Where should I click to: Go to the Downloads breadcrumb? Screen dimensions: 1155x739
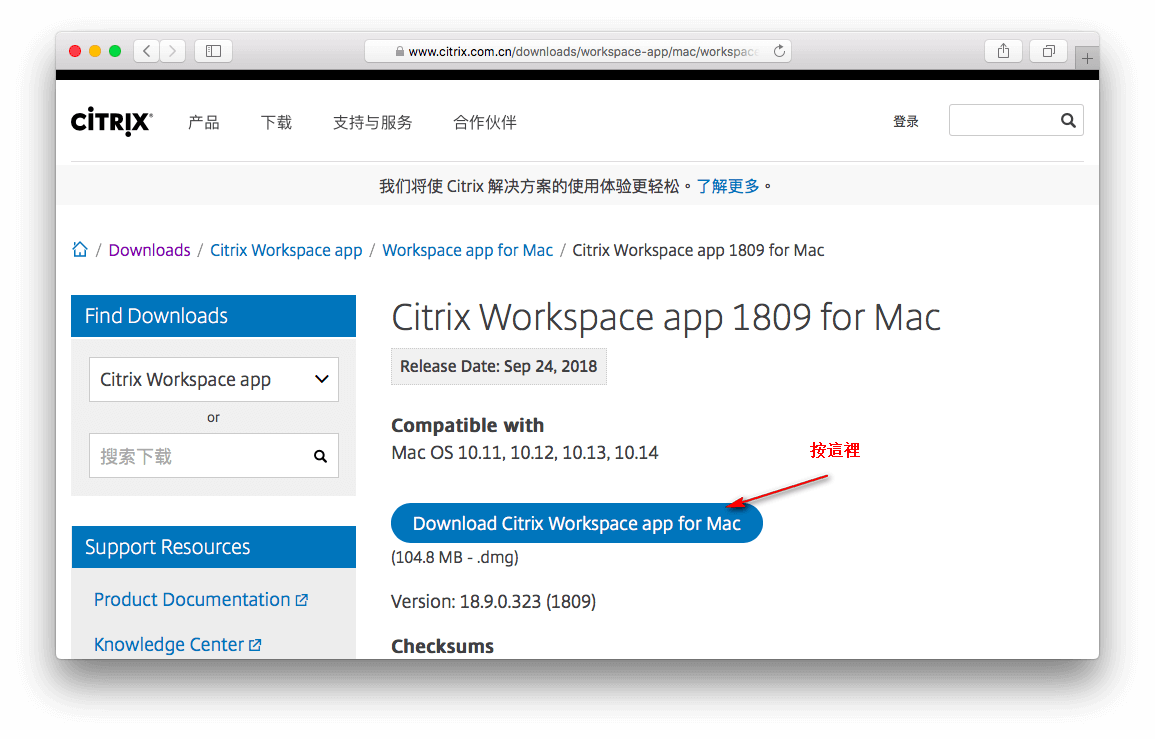150,251
